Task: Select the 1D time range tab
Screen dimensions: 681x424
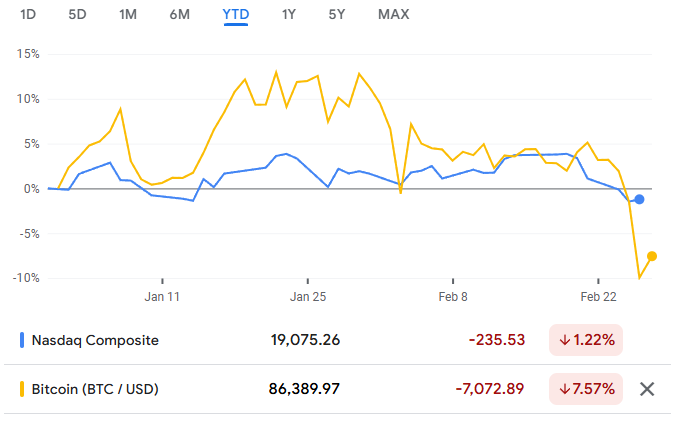Action: (28, 14)
